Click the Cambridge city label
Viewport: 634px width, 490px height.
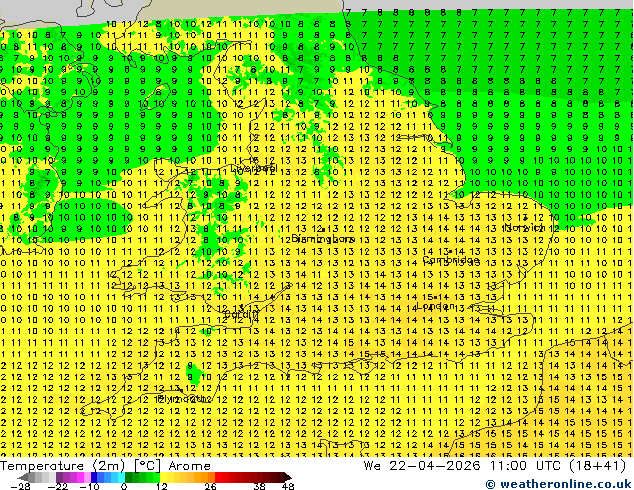(x=451, y=260)
